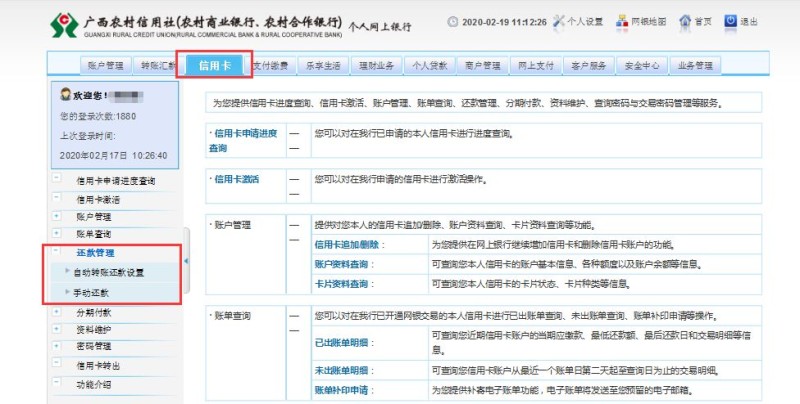Click 账单查询 heading in main panel
This screenshot has height=404, width=800.
232,316
